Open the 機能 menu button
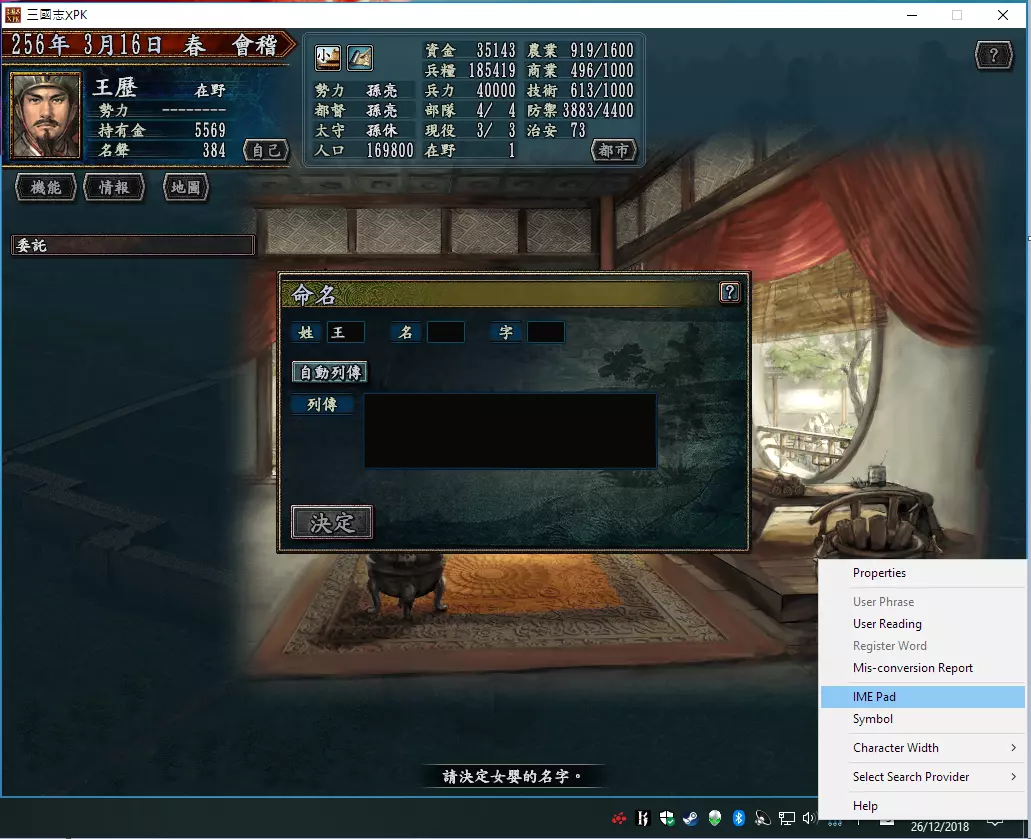Viewport: 1031px width, 839px height. pyautogui.click(x=45, y=188)
